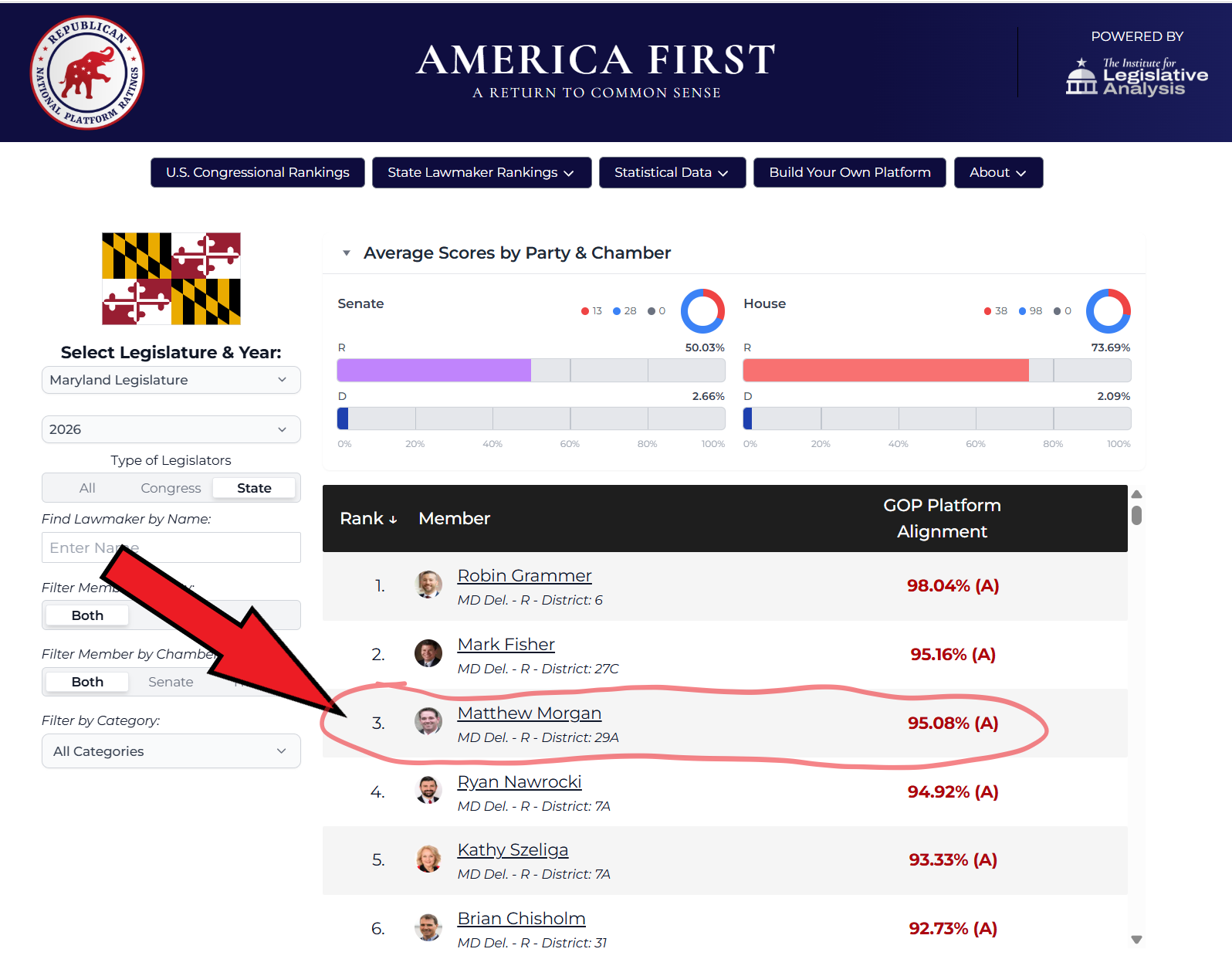The image size is (1232, 959).
Task: Open the Statistical Data menu
Action: 672,172
